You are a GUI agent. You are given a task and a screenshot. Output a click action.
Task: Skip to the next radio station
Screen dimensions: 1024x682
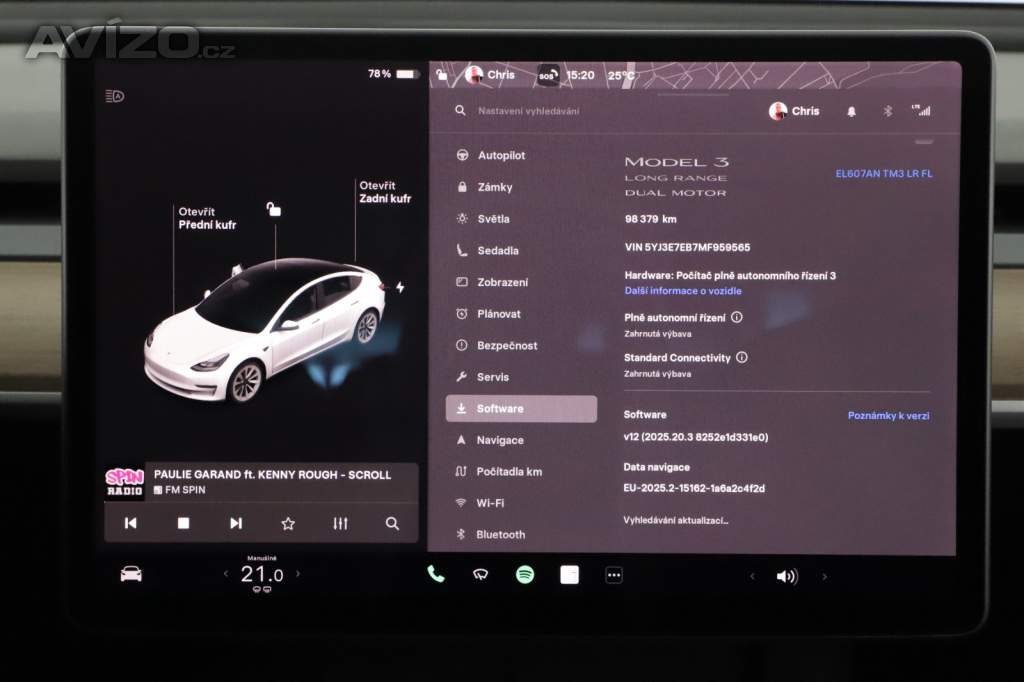236,523
